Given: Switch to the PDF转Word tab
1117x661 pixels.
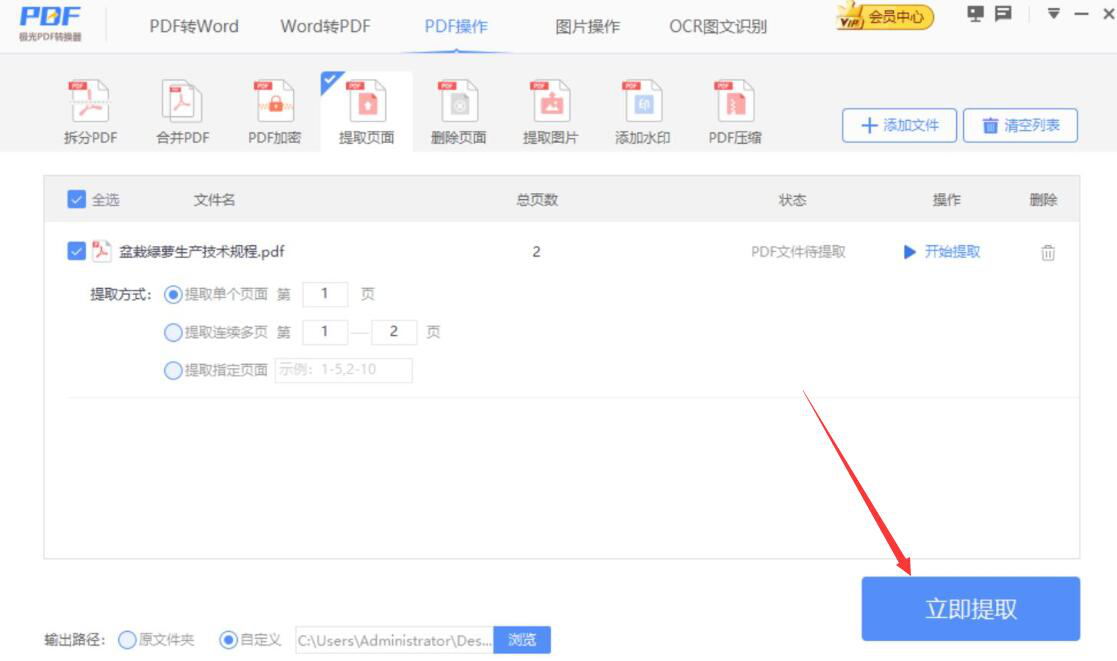Looking at the screenshot, I should pos(194,26).
